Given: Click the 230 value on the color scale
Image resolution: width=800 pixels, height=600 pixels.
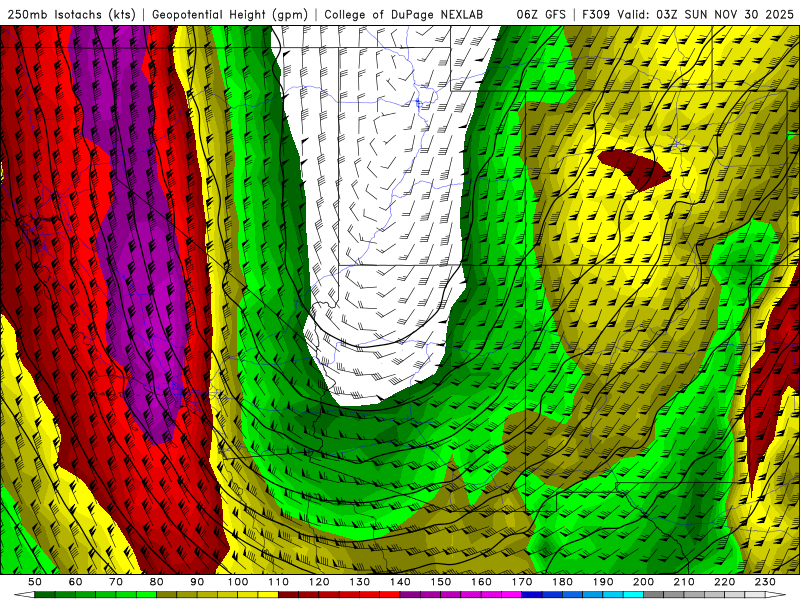Looking at the screenshot, I should pyautogui.click(x=765, y=582).
